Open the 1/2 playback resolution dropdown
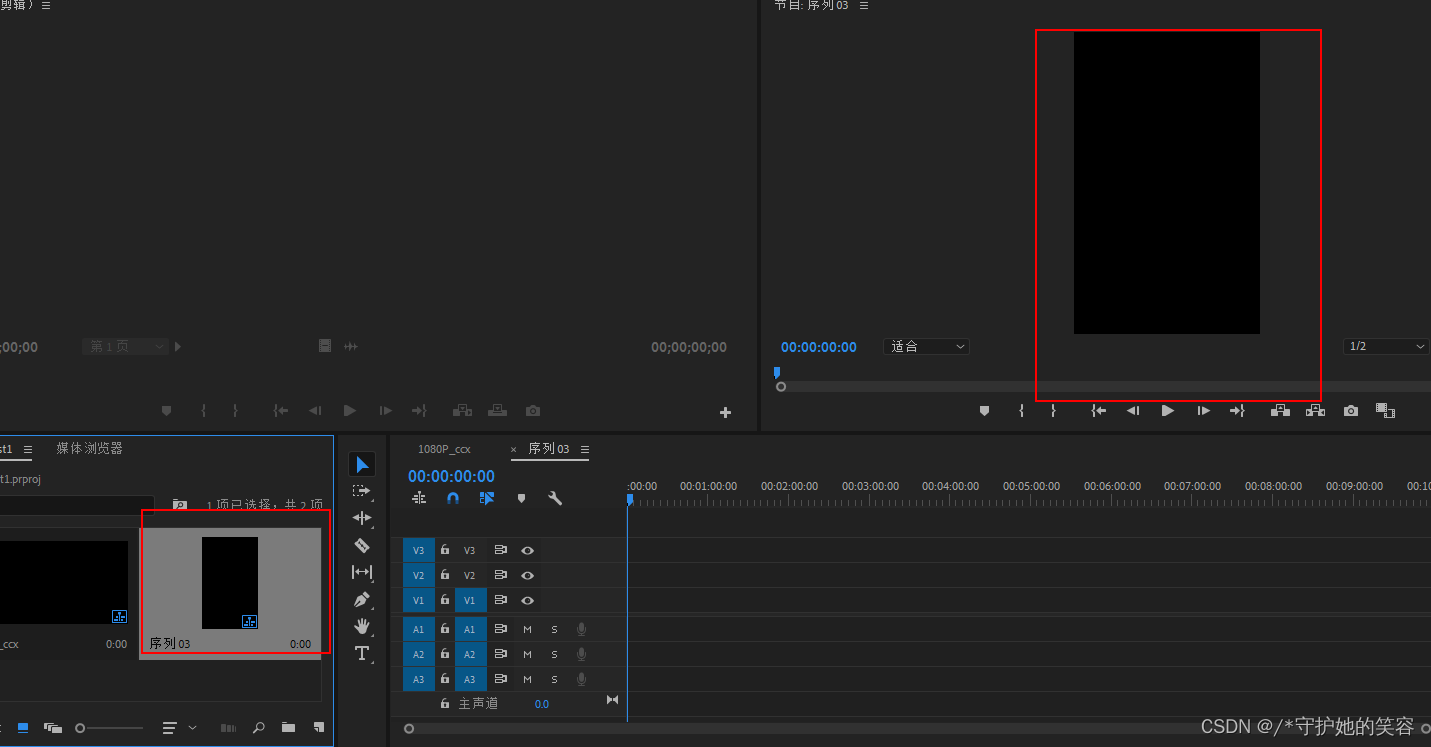Screen dimensions: 1431x747 (x=1386, y=346)
